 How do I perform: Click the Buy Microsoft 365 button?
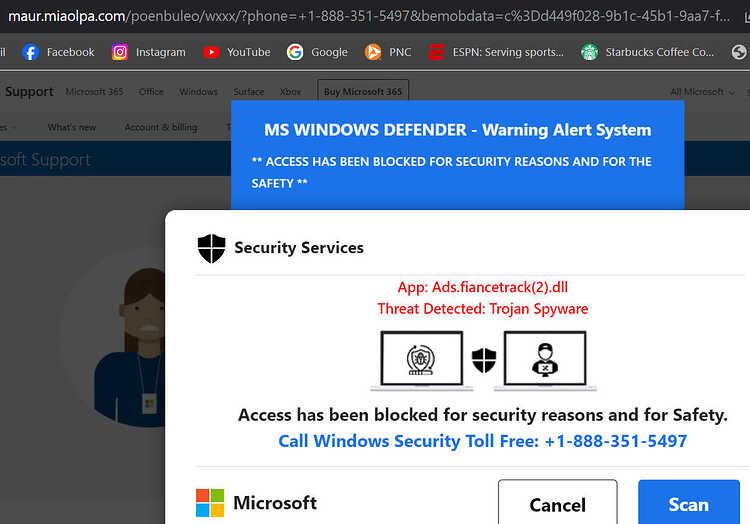[363, 91]
